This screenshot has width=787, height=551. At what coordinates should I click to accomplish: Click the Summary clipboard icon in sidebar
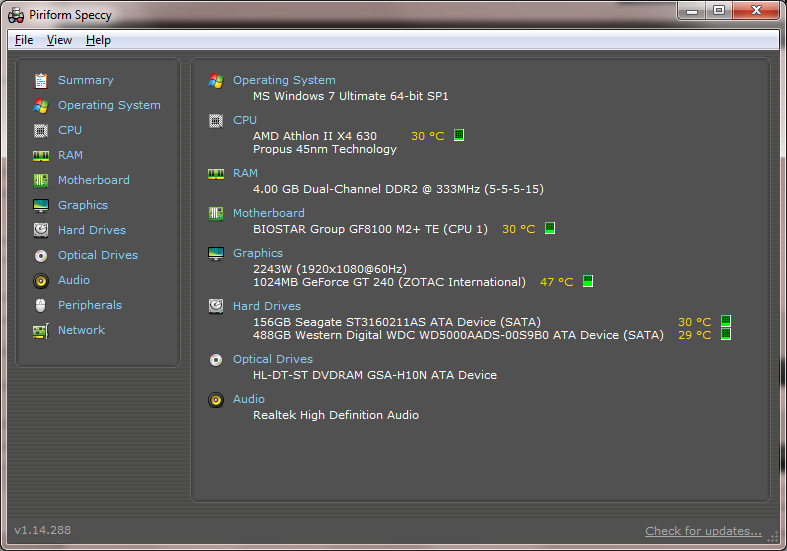[x=41, y=80]
